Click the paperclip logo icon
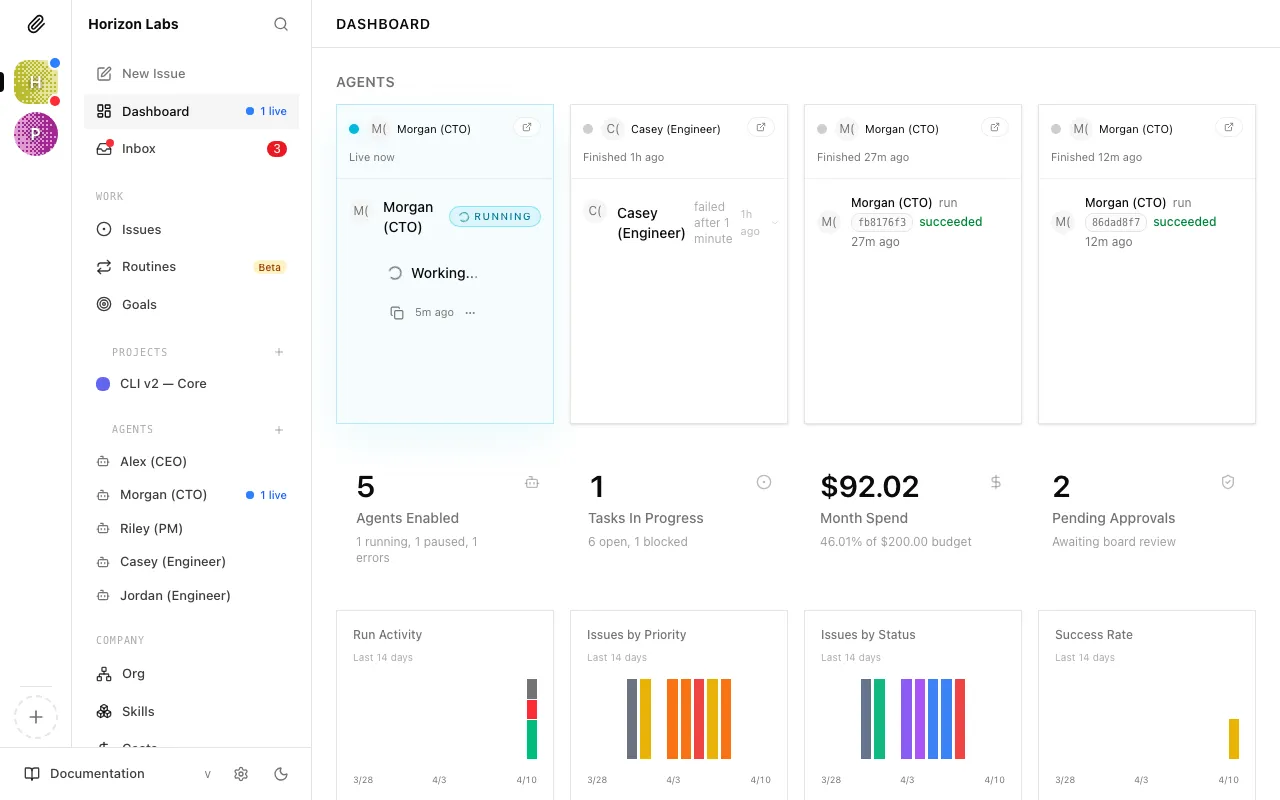The width and height of the screenshot is (1280, 800). coord(36,24)
